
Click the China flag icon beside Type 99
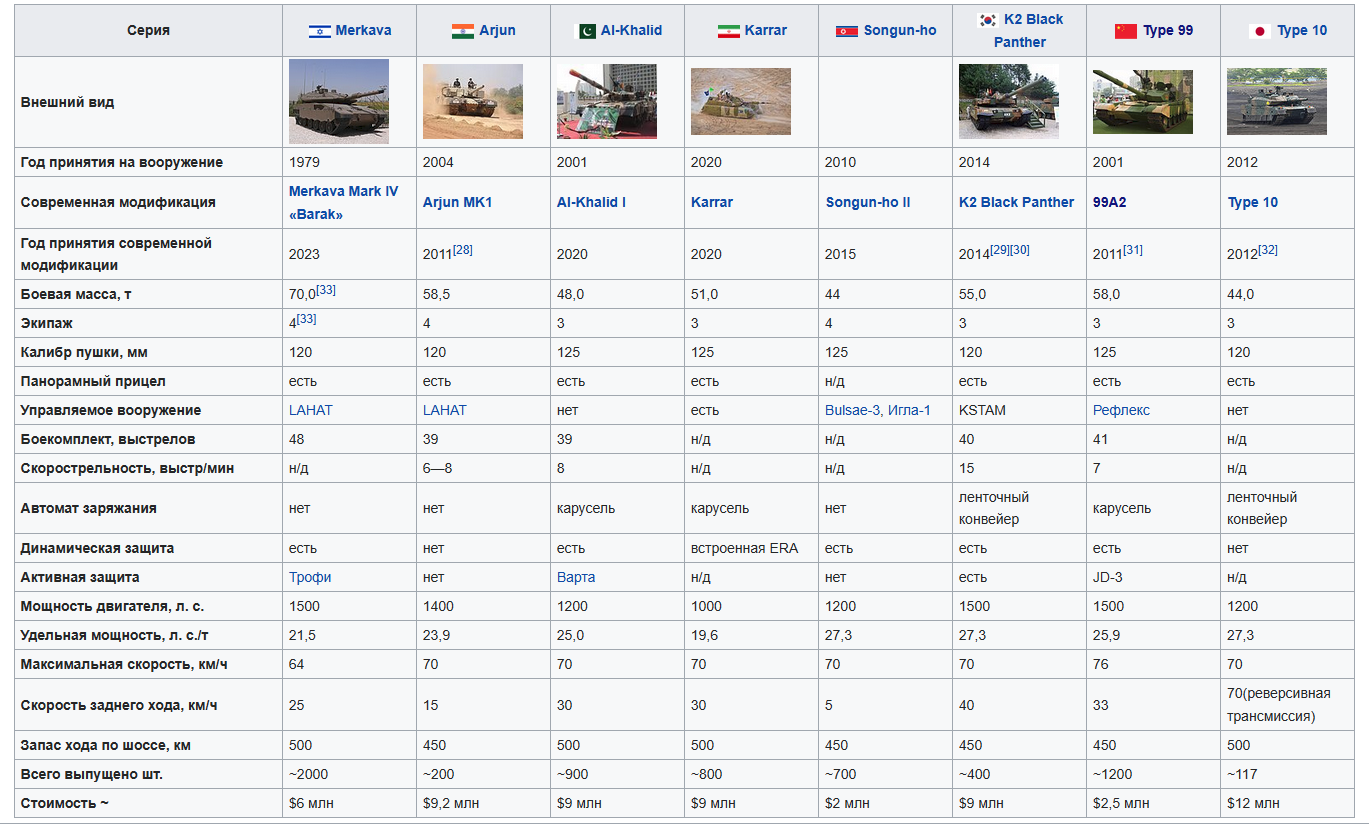(1125, 31)
